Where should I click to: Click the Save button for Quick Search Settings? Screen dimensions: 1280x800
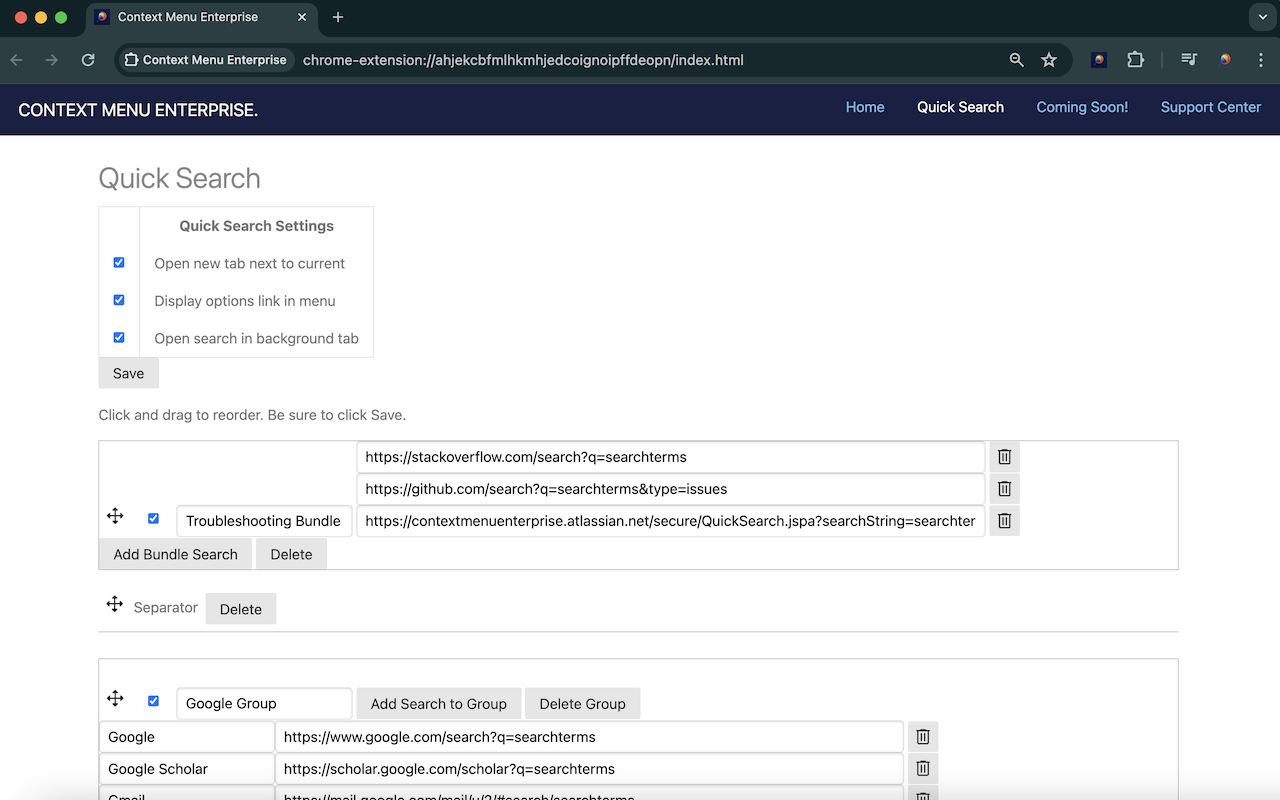click(128, 372)
